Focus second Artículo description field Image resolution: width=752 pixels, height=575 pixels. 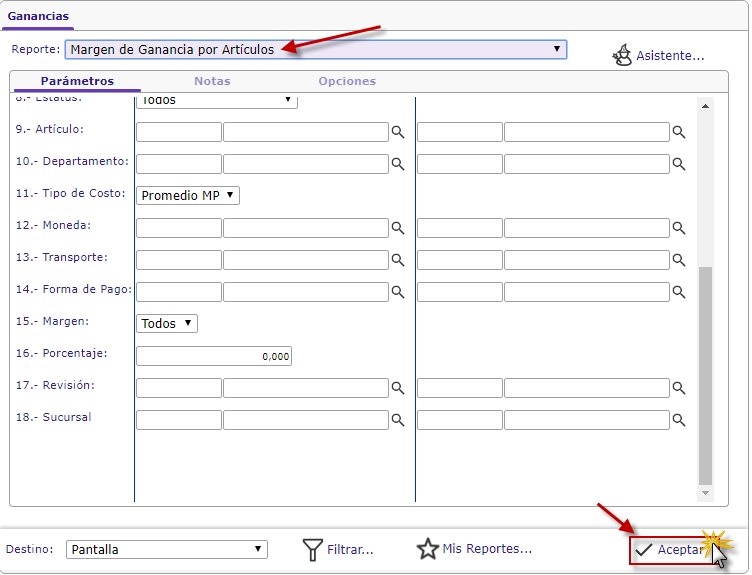tap(587, 132)
